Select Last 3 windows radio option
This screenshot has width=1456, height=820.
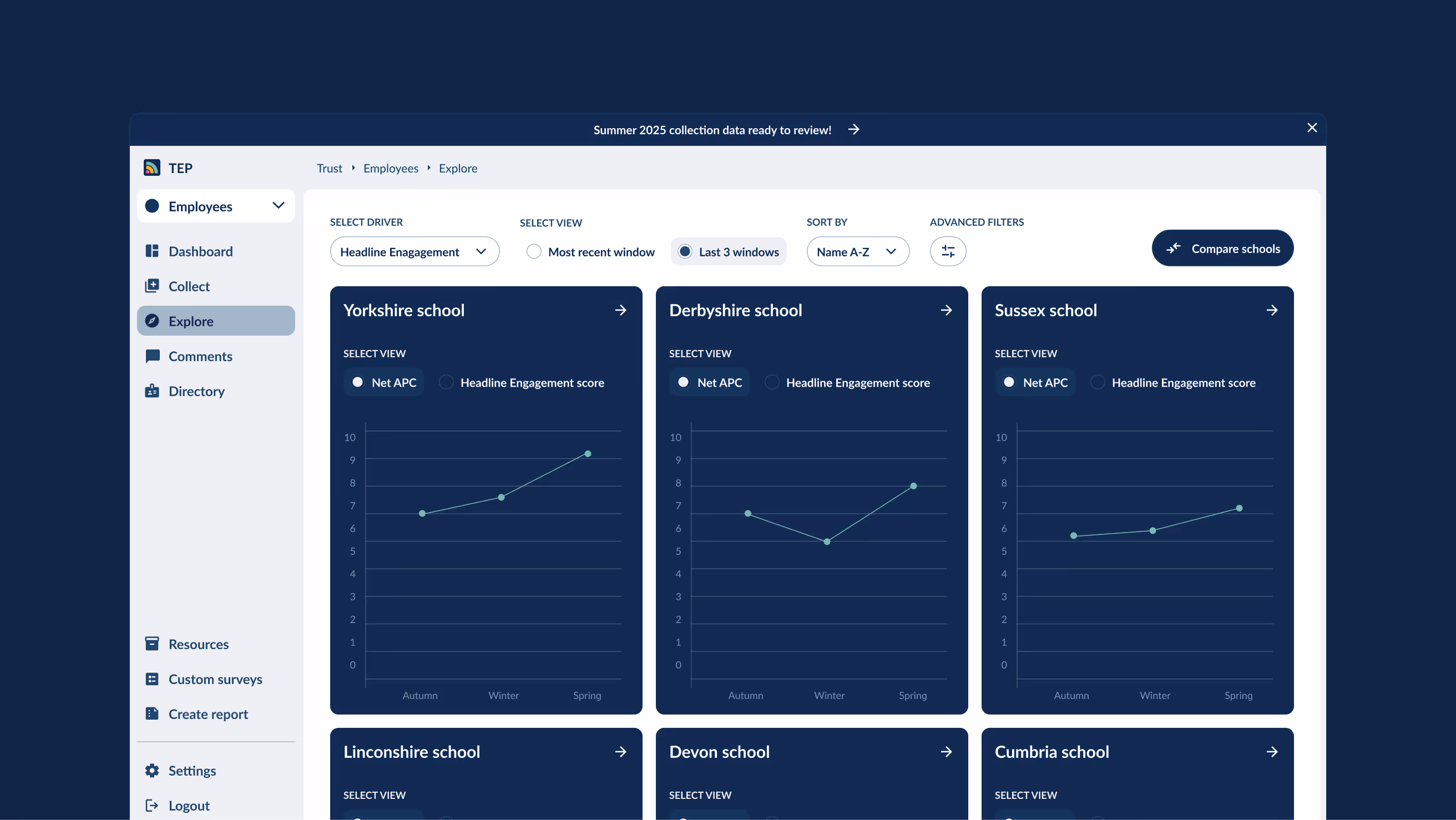pyautogui.click(x=685, y=251)
